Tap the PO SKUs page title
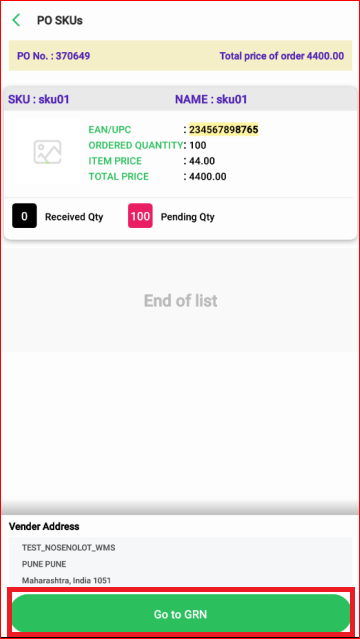Screen dimensions: 360x639 [x=60, y=20]
